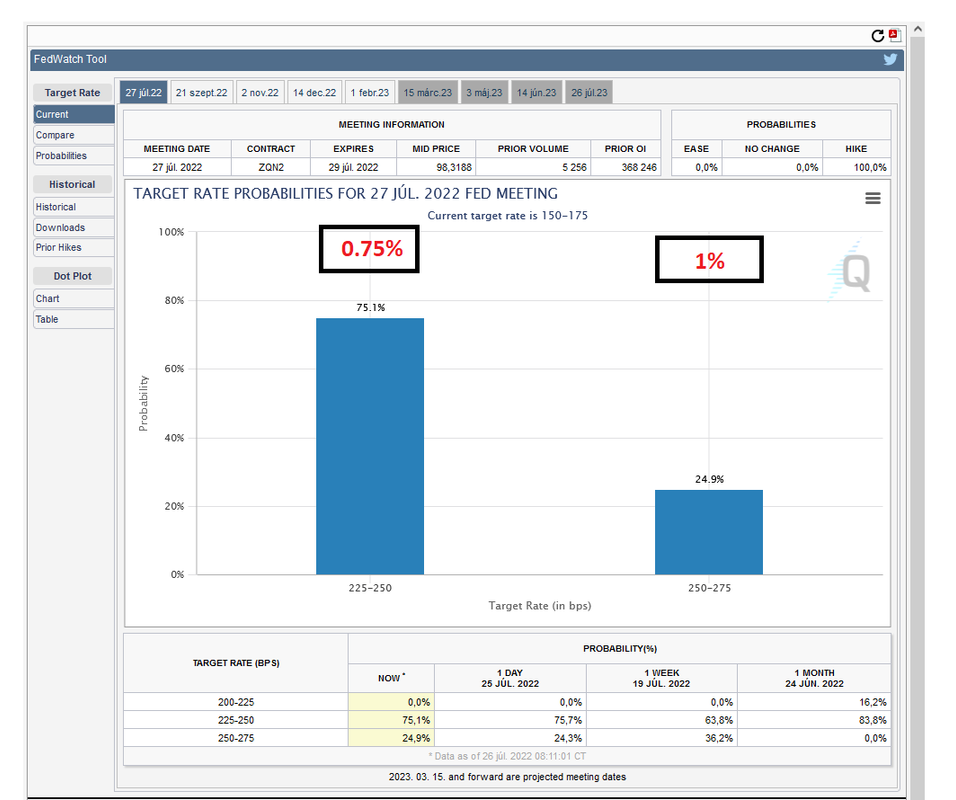
Task: Click the scrollbar up arrow
Action: [x=918, y=29]
